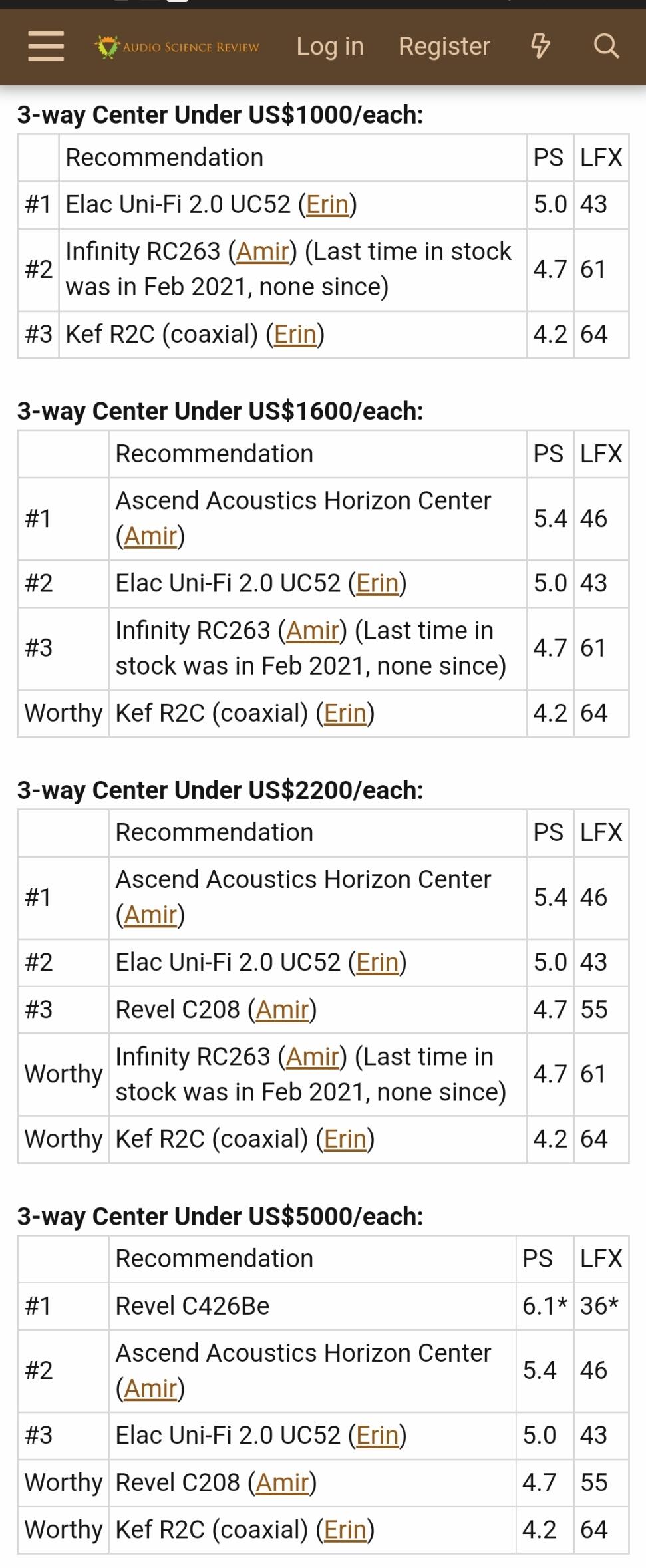Open Erin's Kef R2C Worthy review under US$1600
The height and width of the screenshot is (1568, 646).
(345, 712)
